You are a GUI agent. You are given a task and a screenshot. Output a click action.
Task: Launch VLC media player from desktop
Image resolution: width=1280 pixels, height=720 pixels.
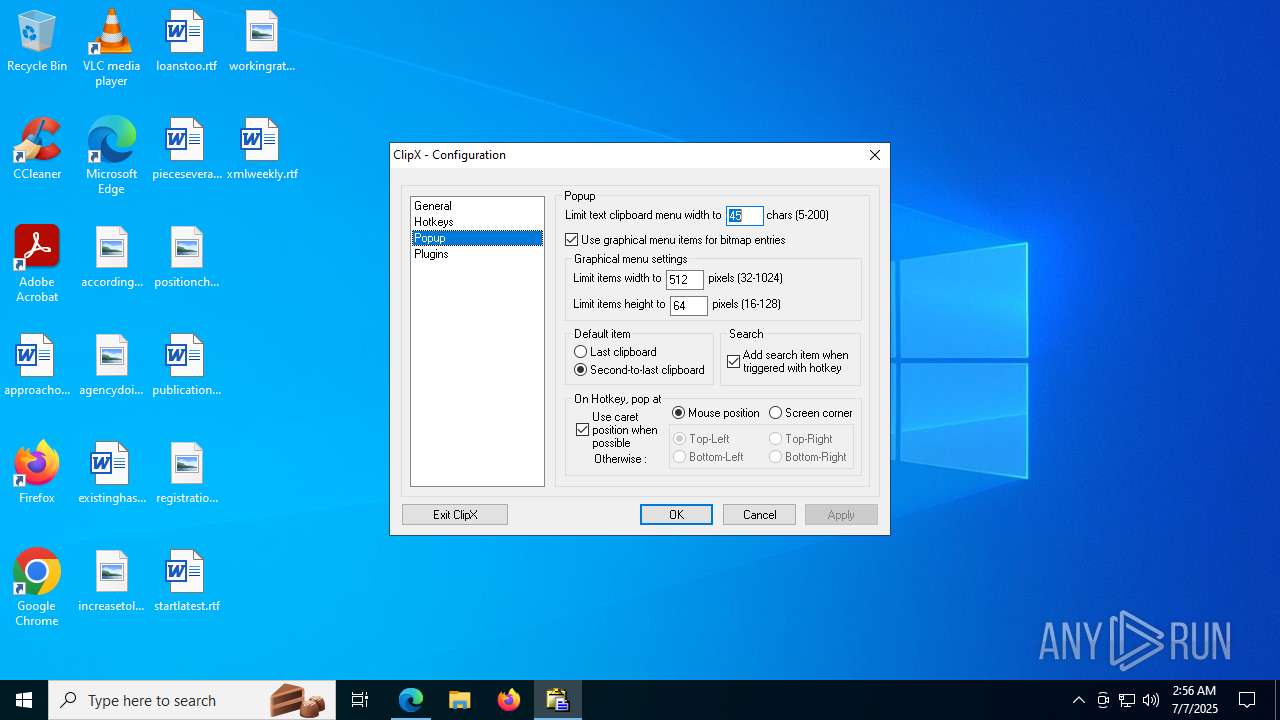111,48
